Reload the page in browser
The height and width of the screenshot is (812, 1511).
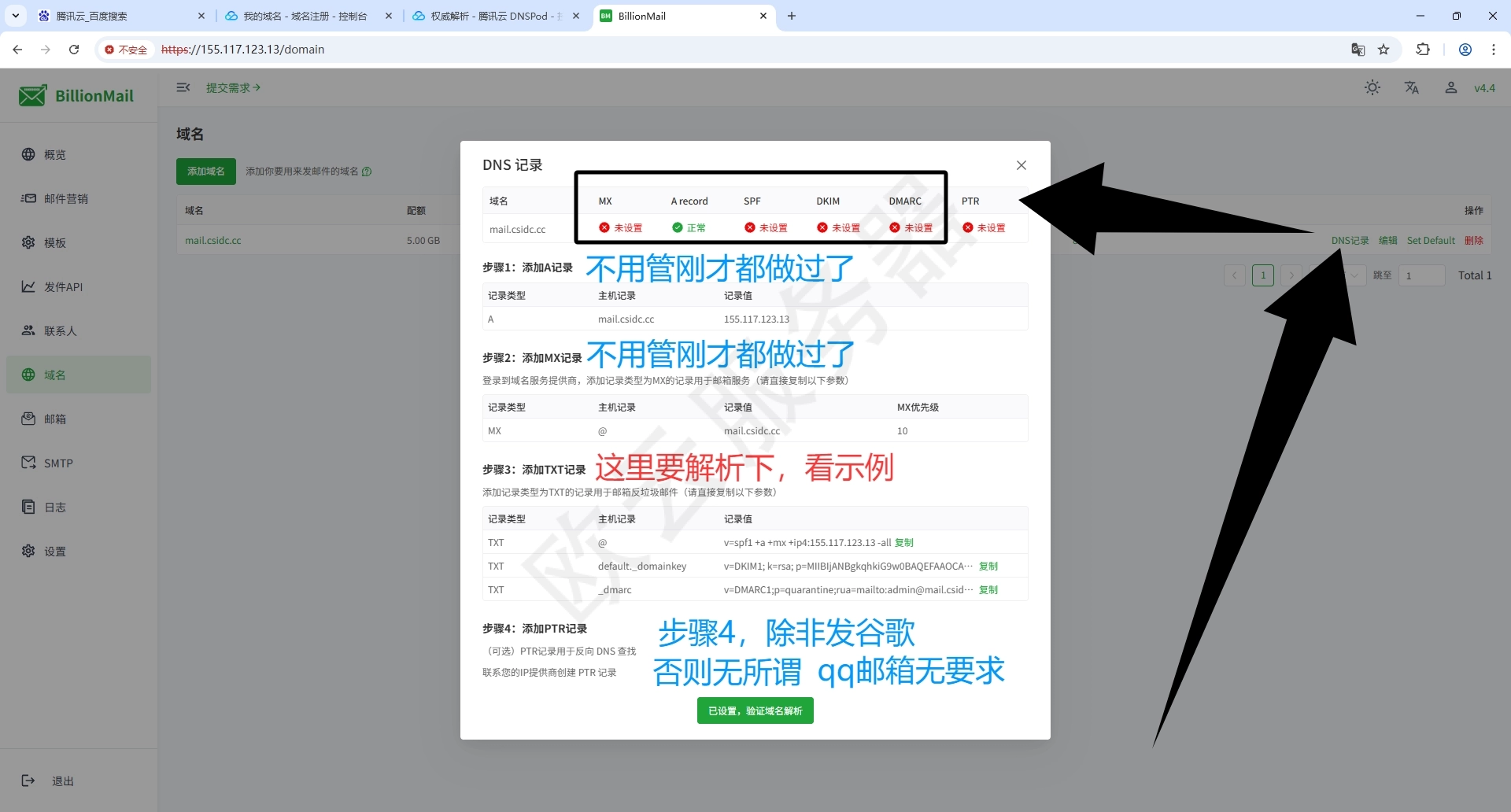[74, 50]
